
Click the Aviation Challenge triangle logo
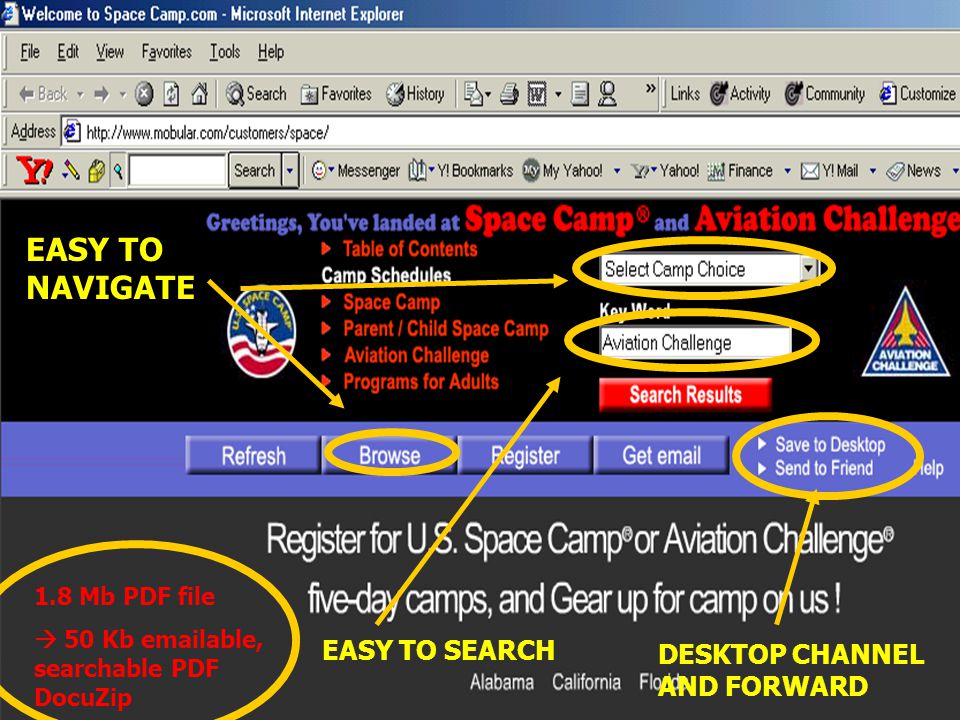[906, 332]
